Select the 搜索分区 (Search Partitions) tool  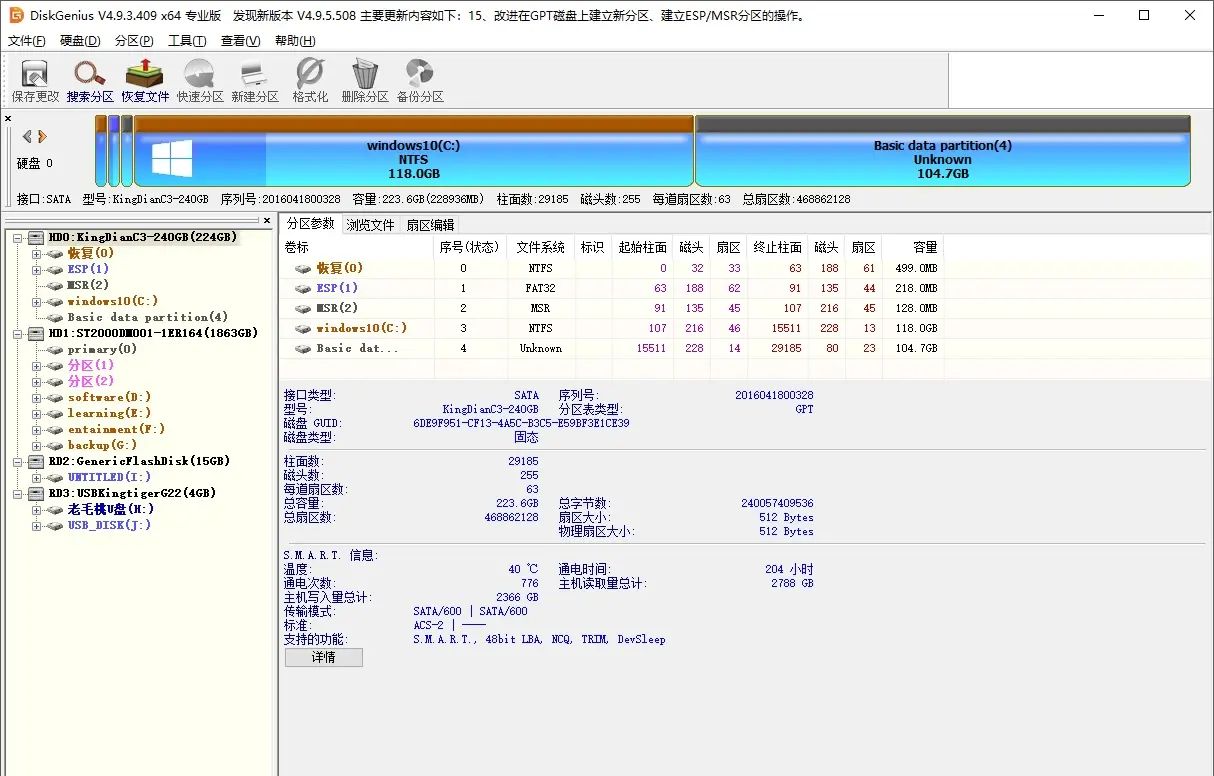(x=89, y=80)
